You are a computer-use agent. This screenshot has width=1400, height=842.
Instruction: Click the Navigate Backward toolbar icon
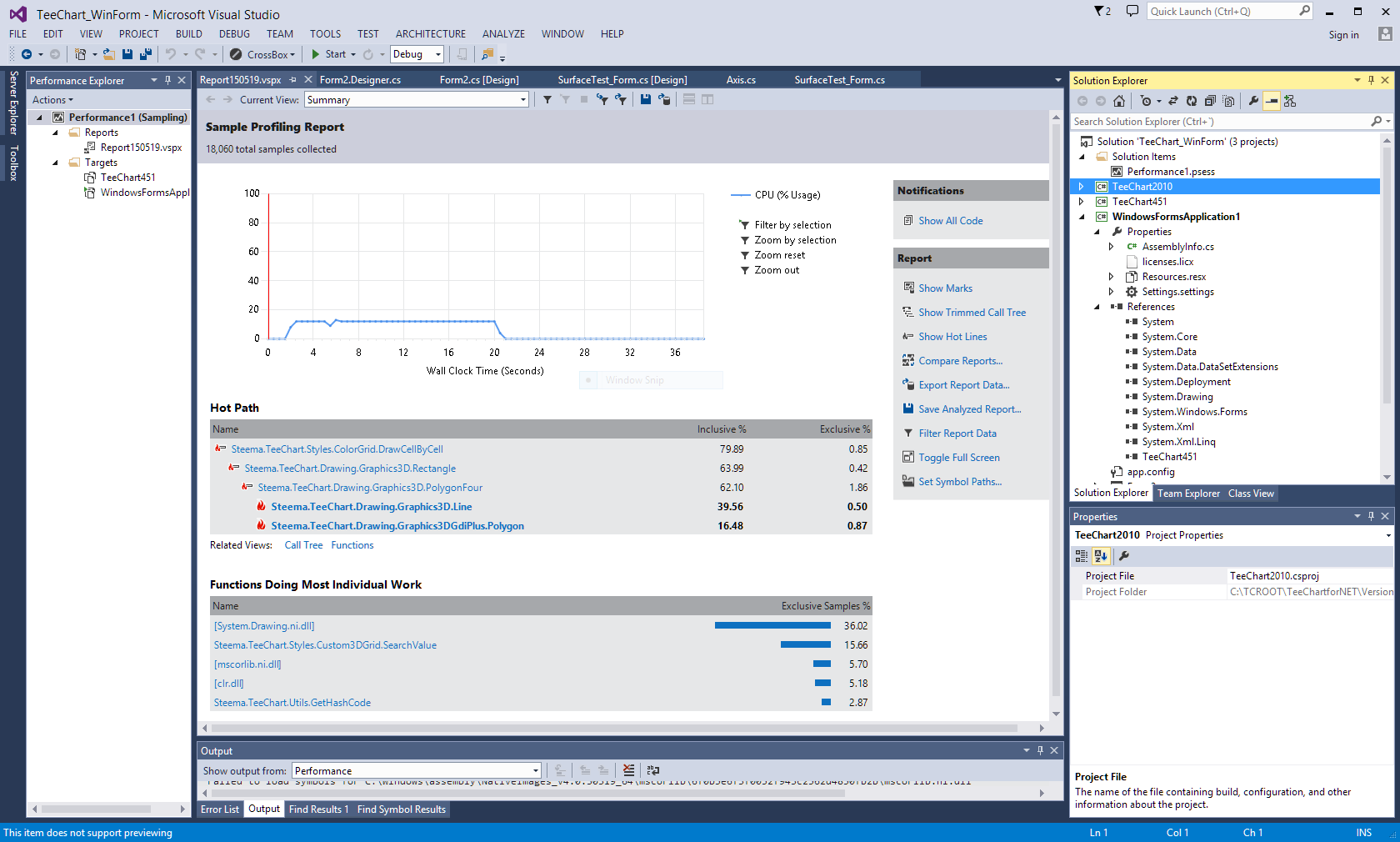click(27, 54)
